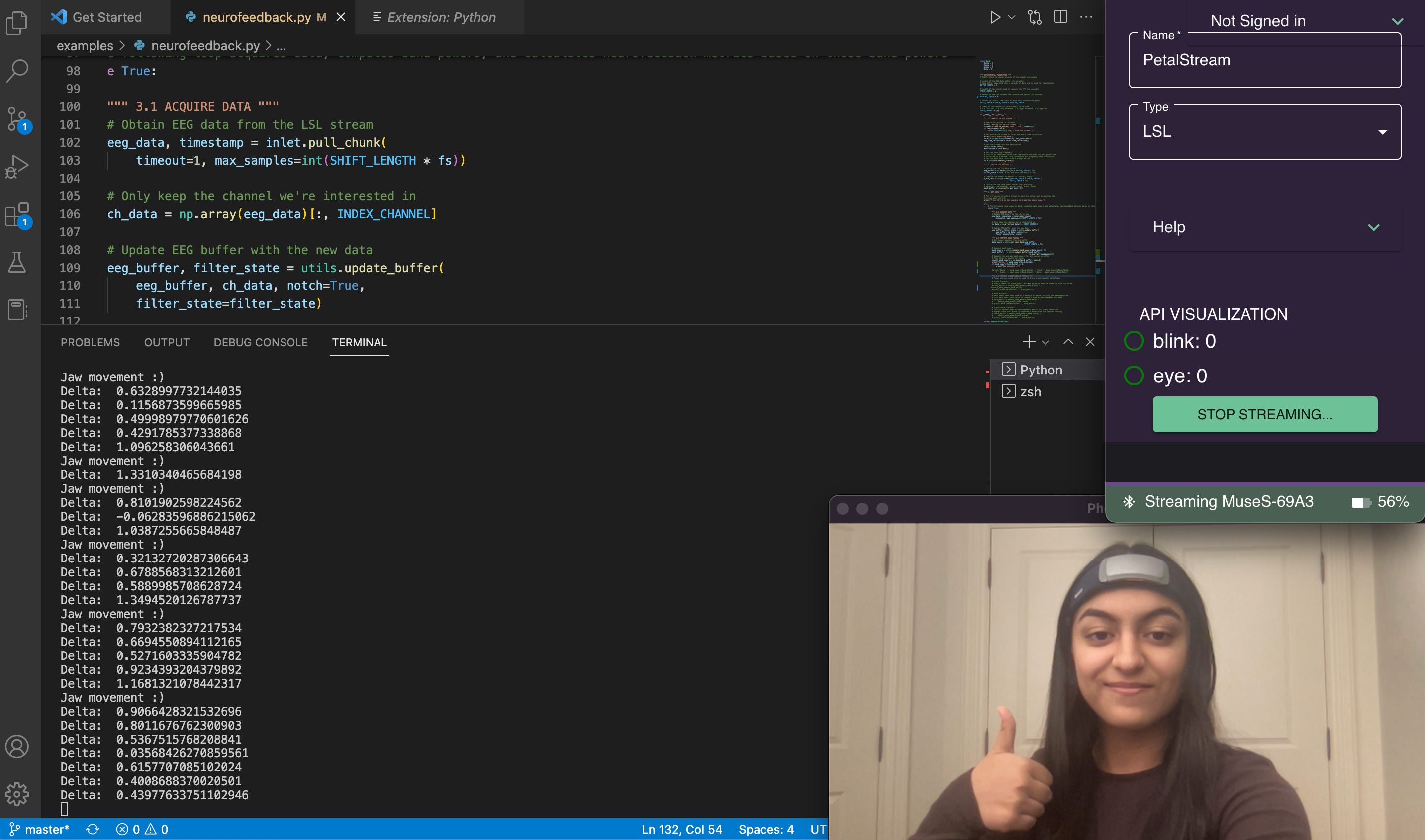
Task: Close the neurofeedback.py tab
Action: point(341,17)
